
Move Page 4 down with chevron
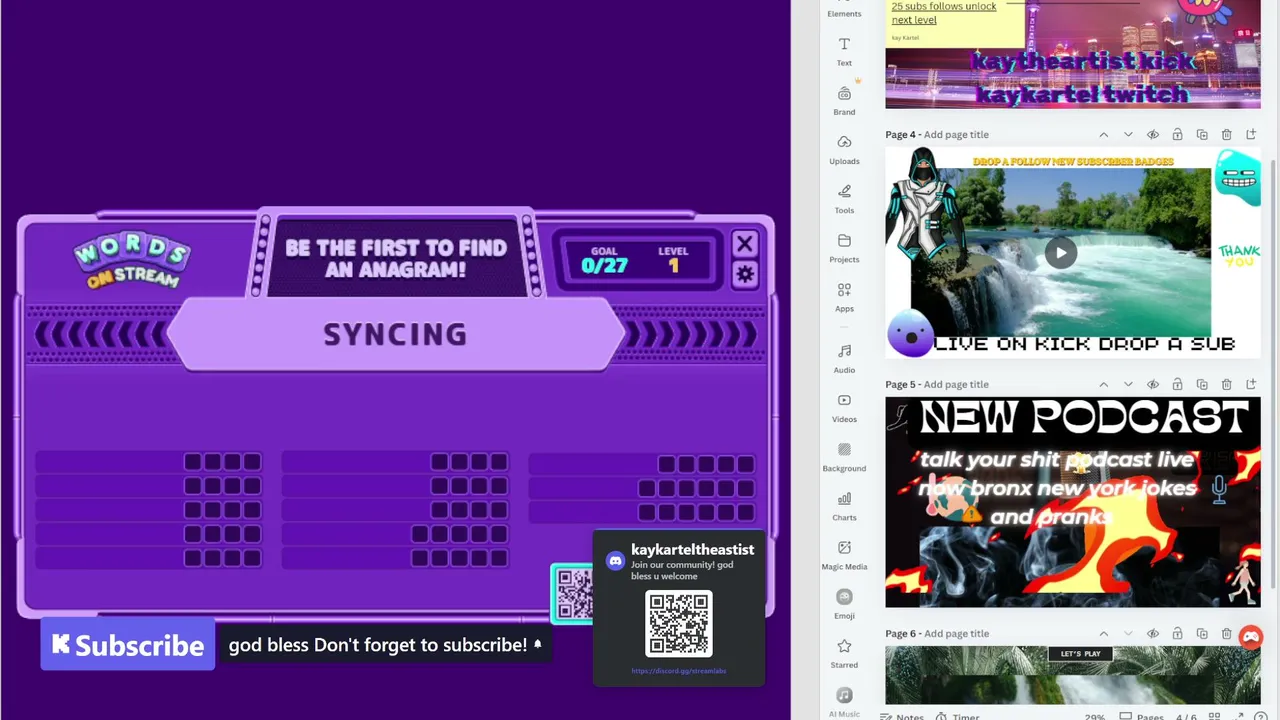point(1128,134)
